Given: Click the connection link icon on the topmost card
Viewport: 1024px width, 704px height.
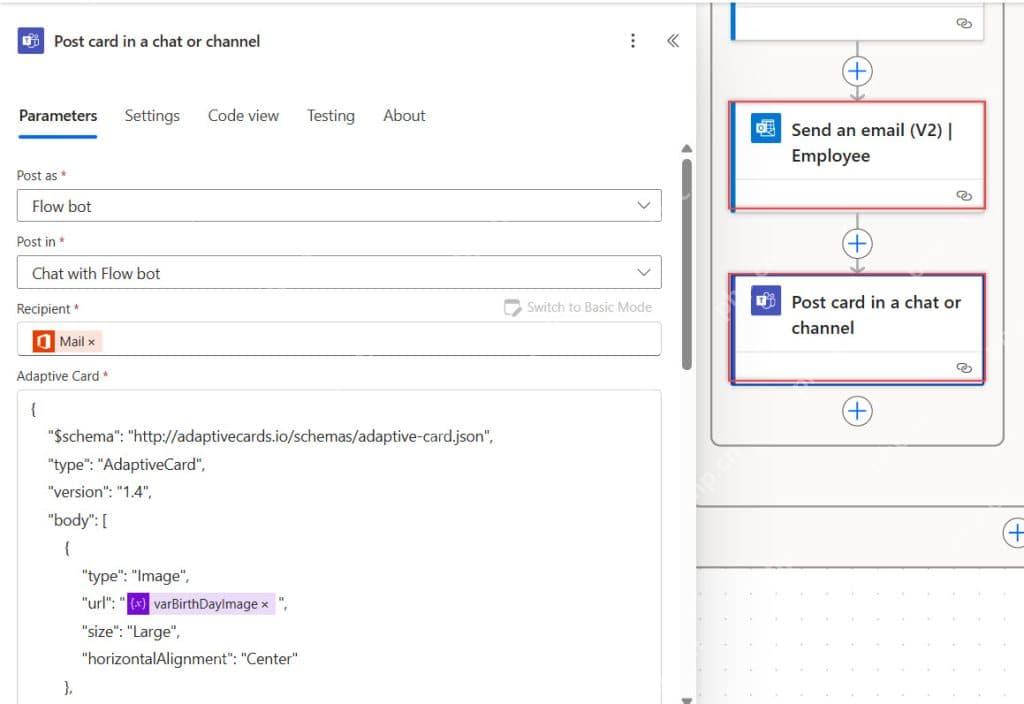Looking at the screenshot, I should 964,23.
